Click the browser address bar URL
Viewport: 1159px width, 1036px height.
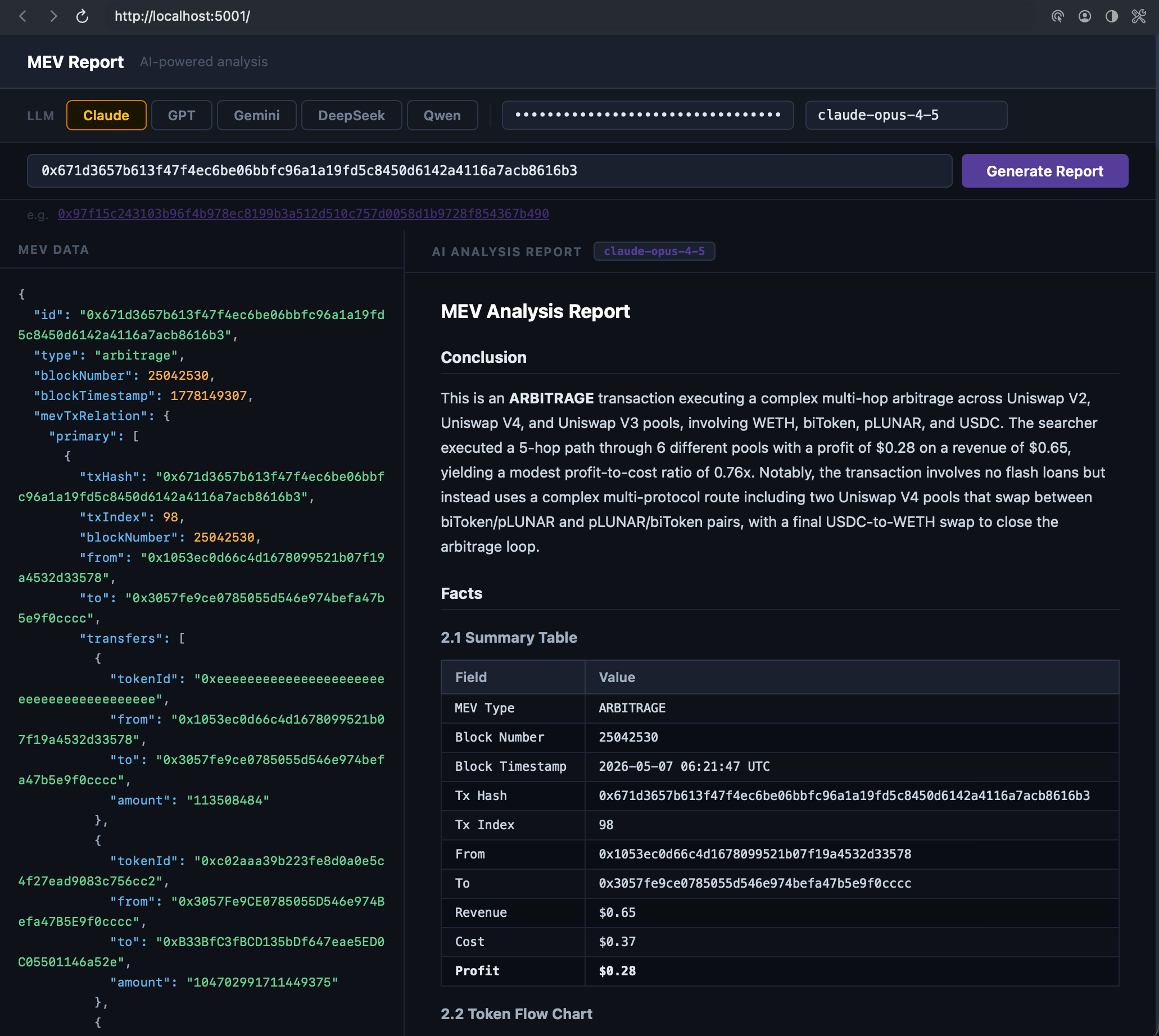click(182, 16)
